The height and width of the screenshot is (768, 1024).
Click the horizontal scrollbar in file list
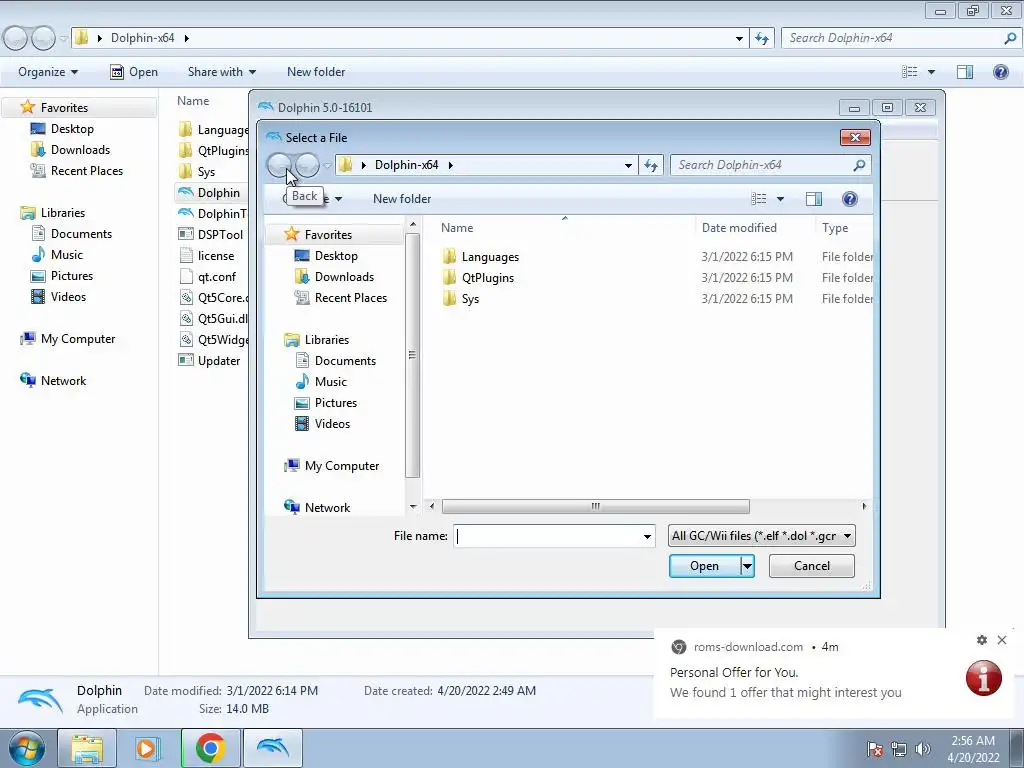[596, 507]
